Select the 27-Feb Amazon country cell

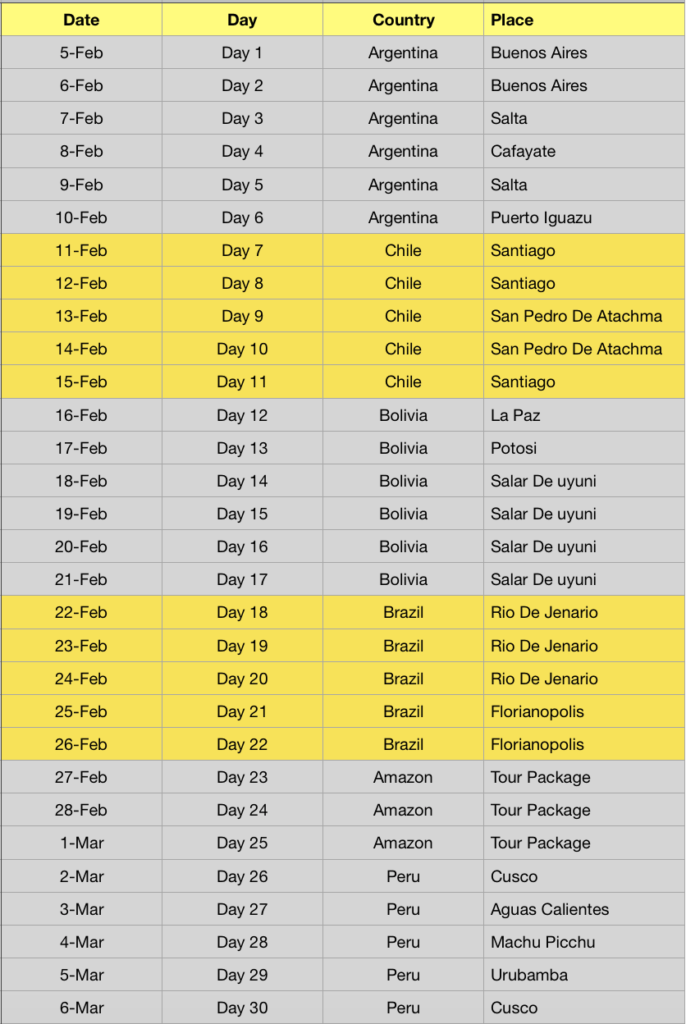403,777
